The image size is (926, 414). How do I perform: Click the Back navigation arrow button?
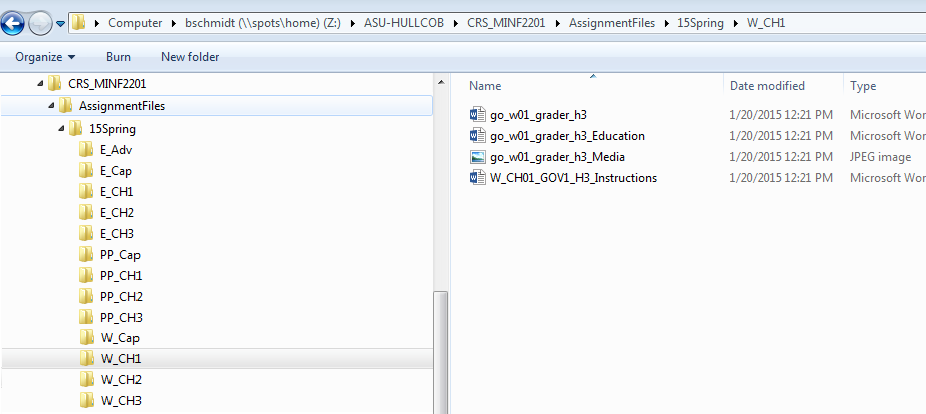[14, 21]
